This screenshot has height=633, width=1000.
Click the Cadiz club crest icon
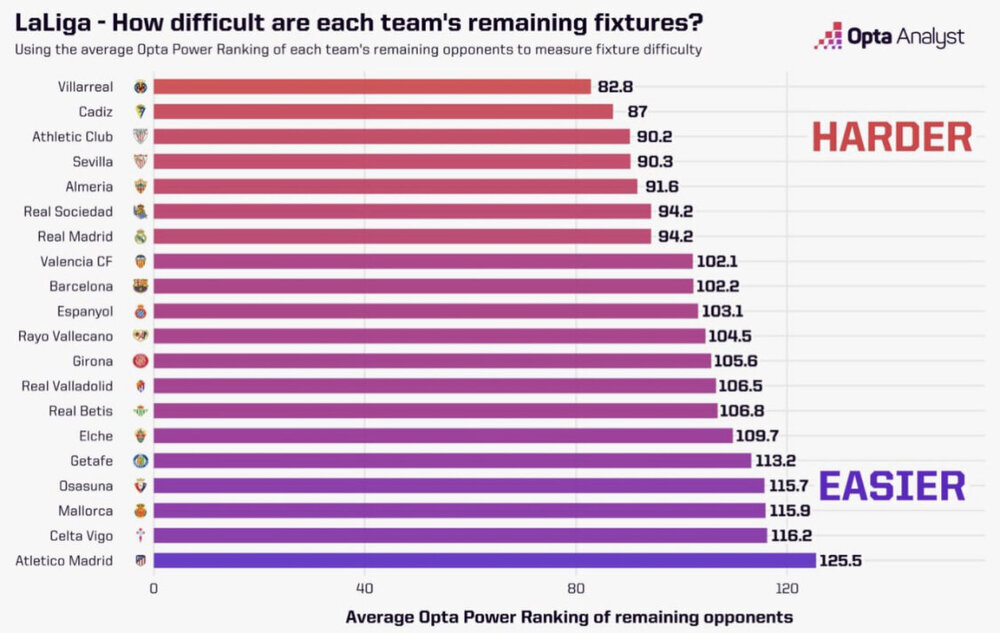tap(140, 112)
